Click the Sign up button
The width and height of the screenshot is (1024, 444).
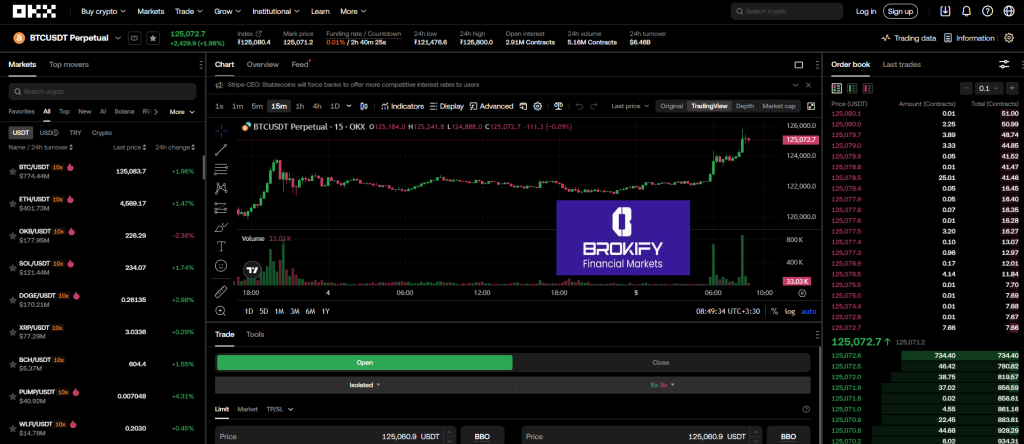click(x=900, y=12)
